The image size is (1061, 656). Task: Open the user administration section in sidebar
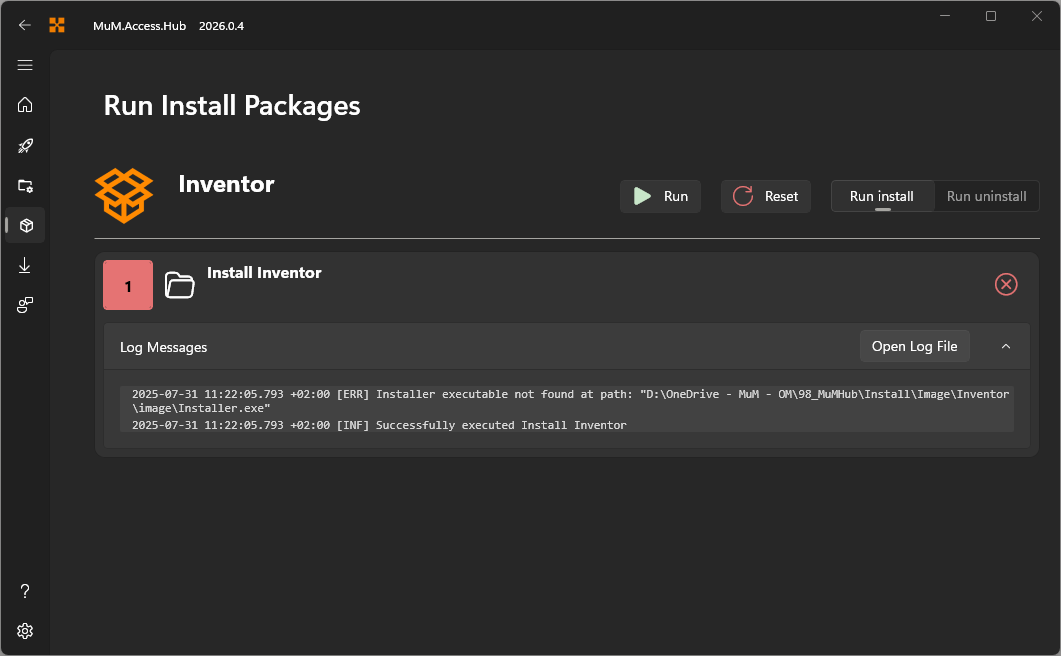coord(25,305)
